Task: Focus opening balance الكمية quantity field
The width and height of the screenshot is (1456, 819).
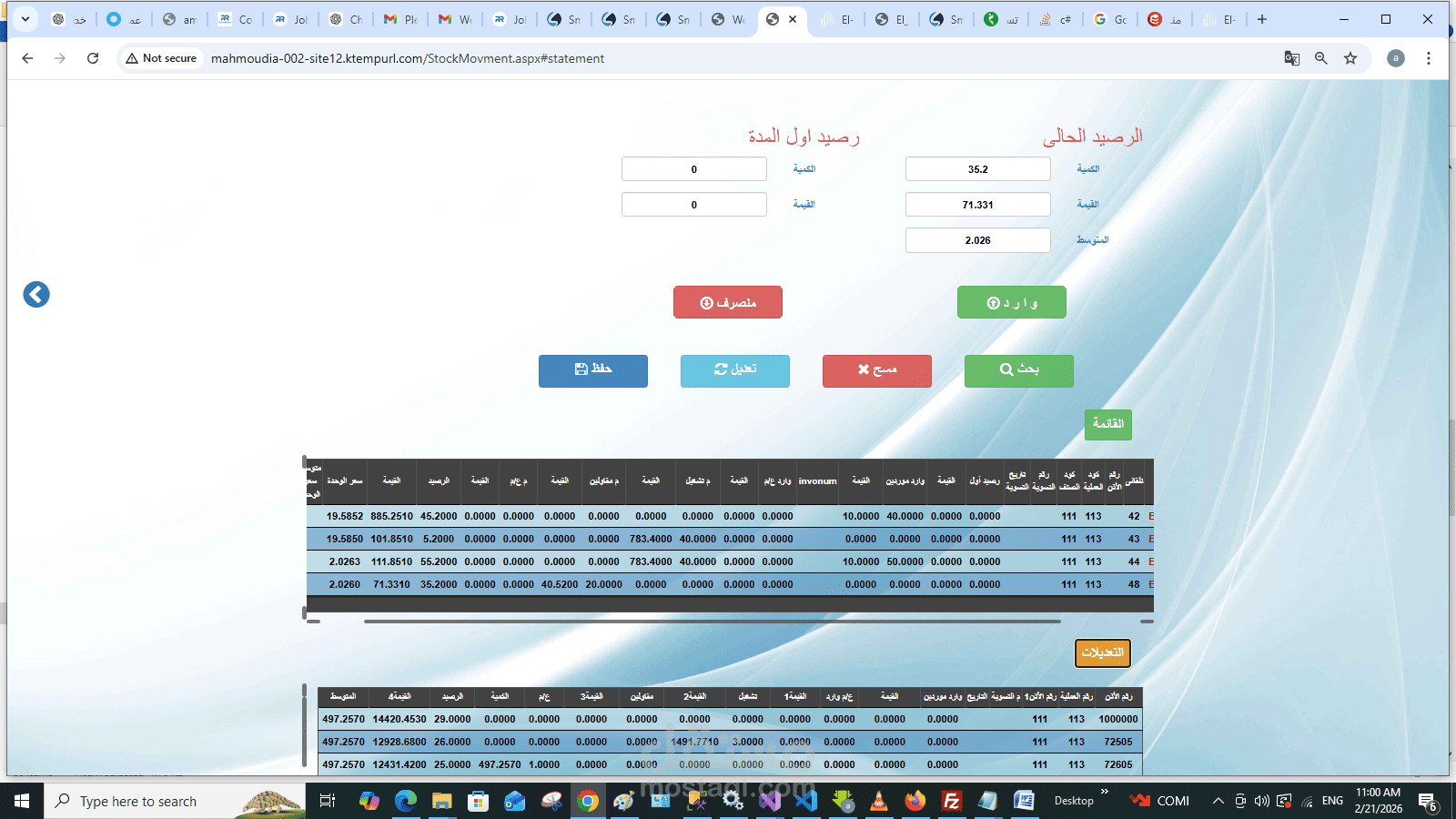Action: click(694, 169)
